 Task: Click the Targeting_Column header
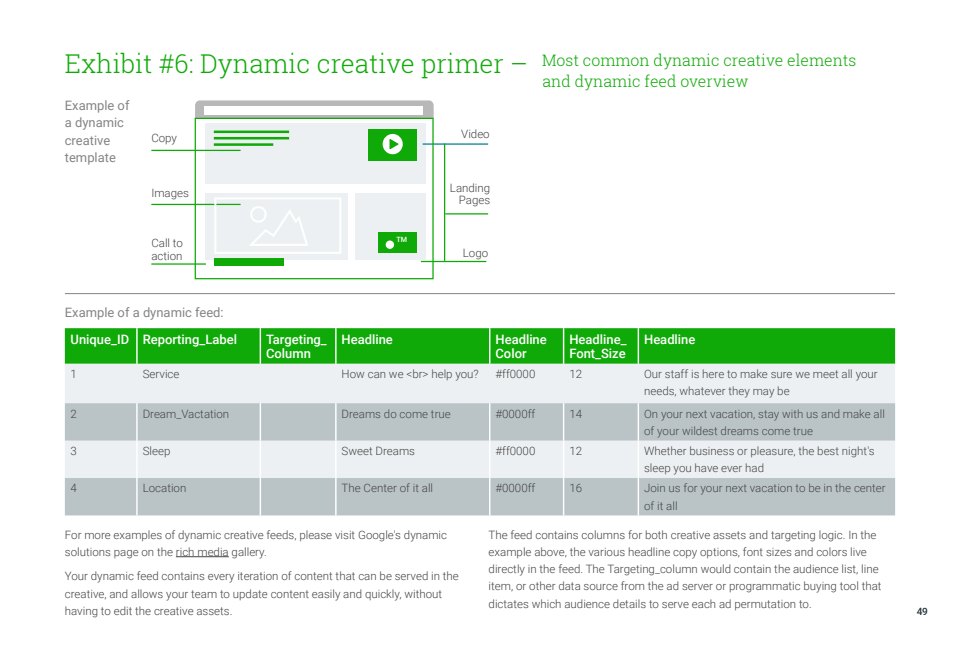tap(296, 347)
